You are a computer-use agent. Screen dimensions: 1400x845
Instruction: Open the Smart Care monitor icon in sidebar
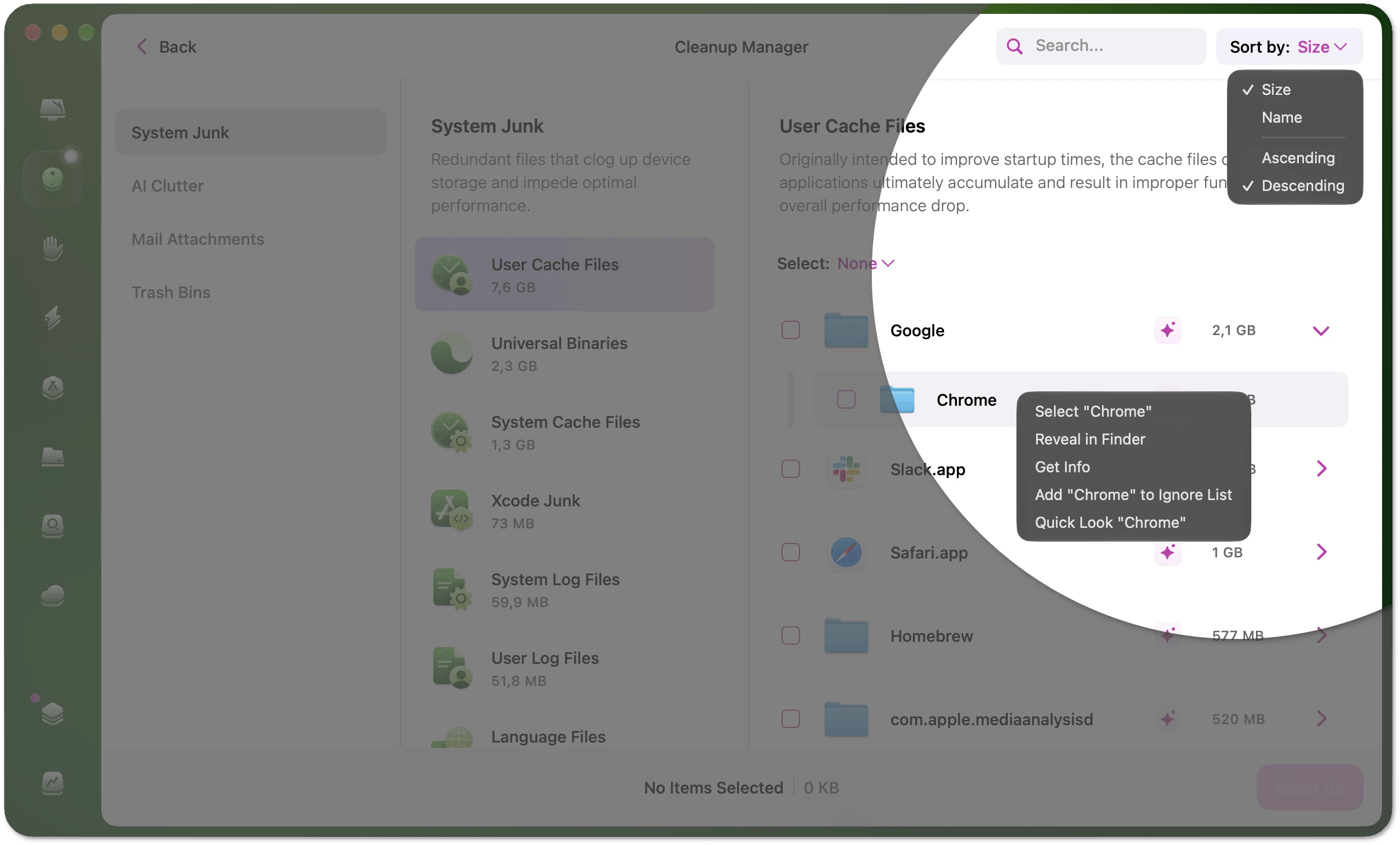point(53,109)
